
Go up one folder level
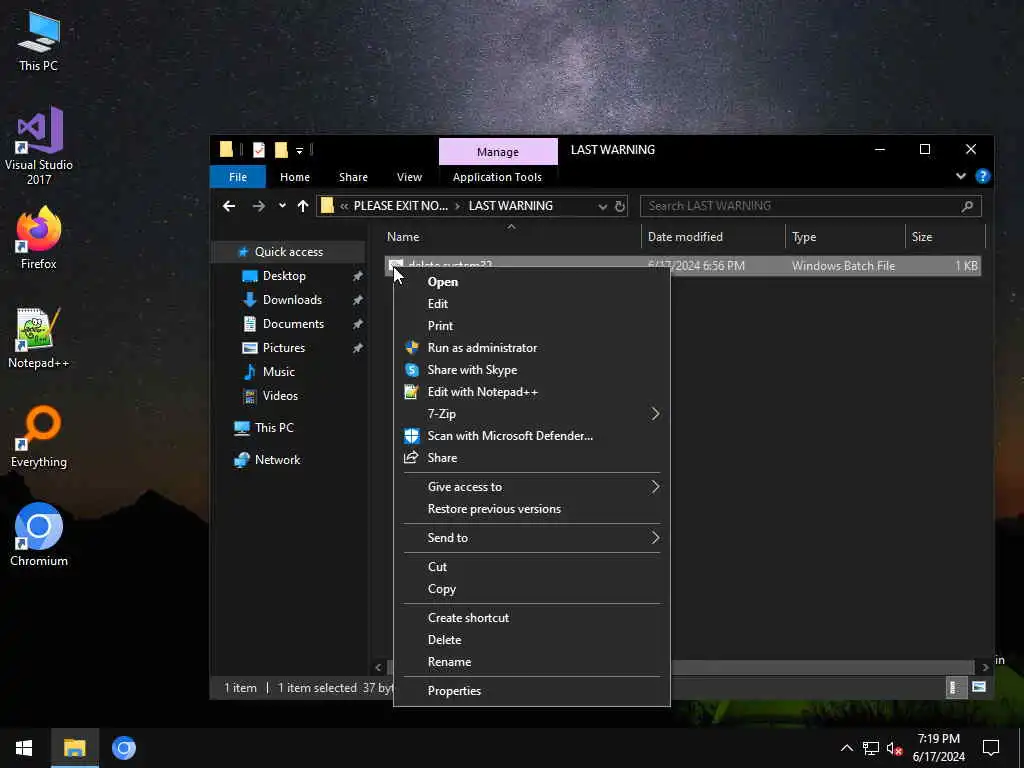tap(303, 206)
